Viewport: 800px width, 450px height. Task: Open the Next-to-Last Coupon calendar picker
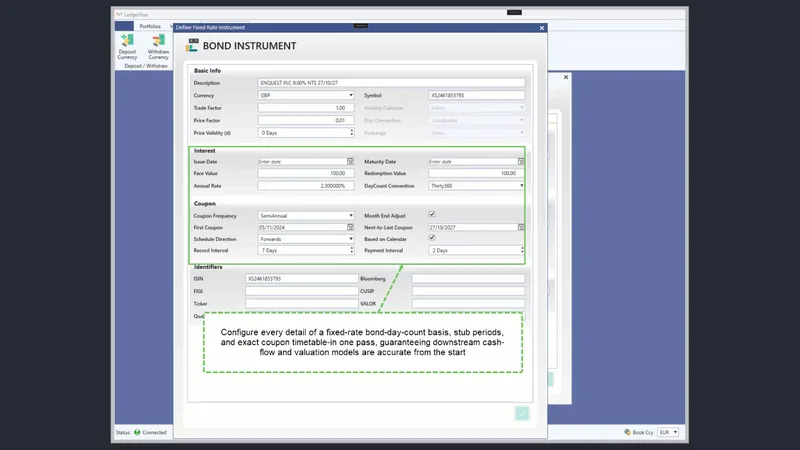[x=520, y=227]
